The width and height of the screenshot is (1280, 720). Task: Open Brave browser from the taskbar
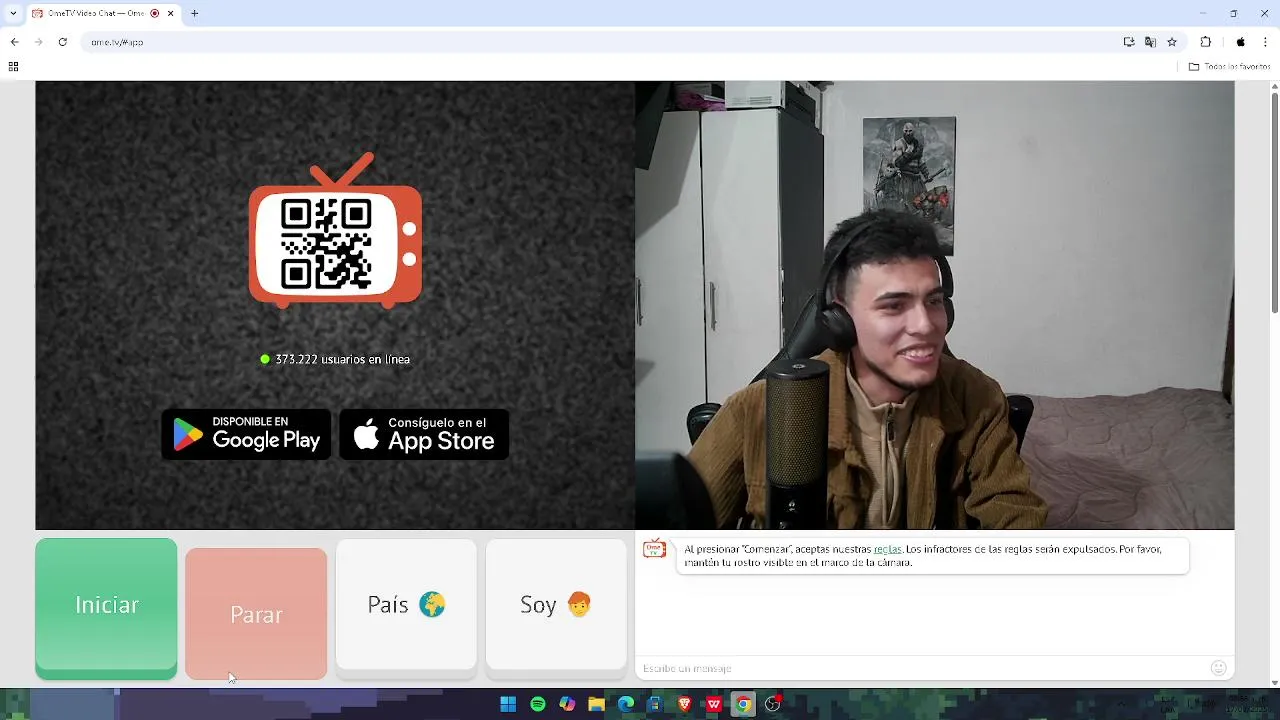pos(685,704)
